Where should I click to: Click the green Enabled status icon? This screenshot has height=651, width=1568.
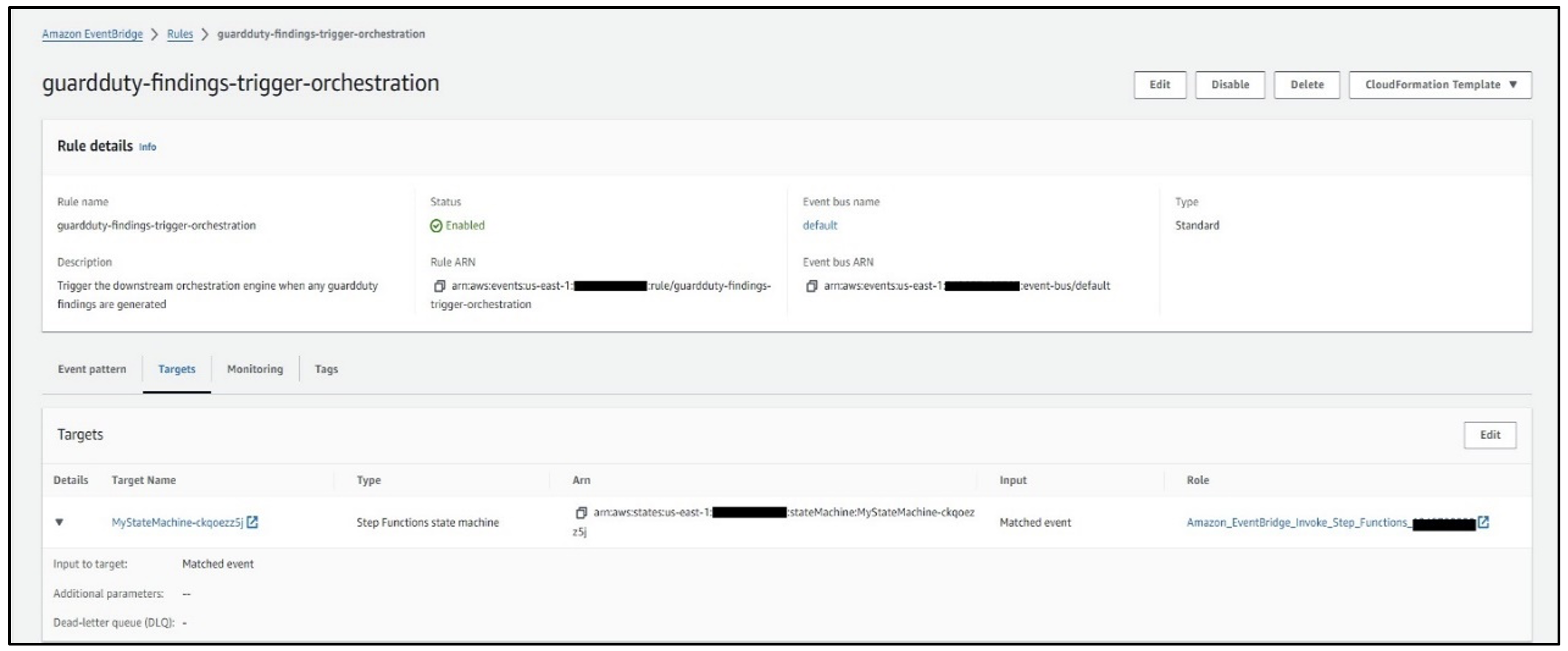point(436,226)
